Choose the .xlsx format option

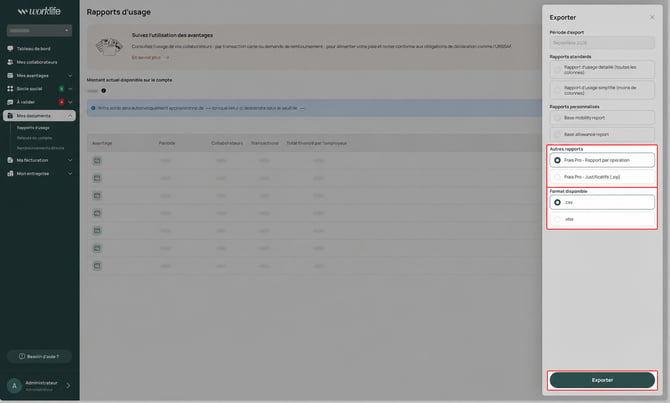(x=602, y=219)
